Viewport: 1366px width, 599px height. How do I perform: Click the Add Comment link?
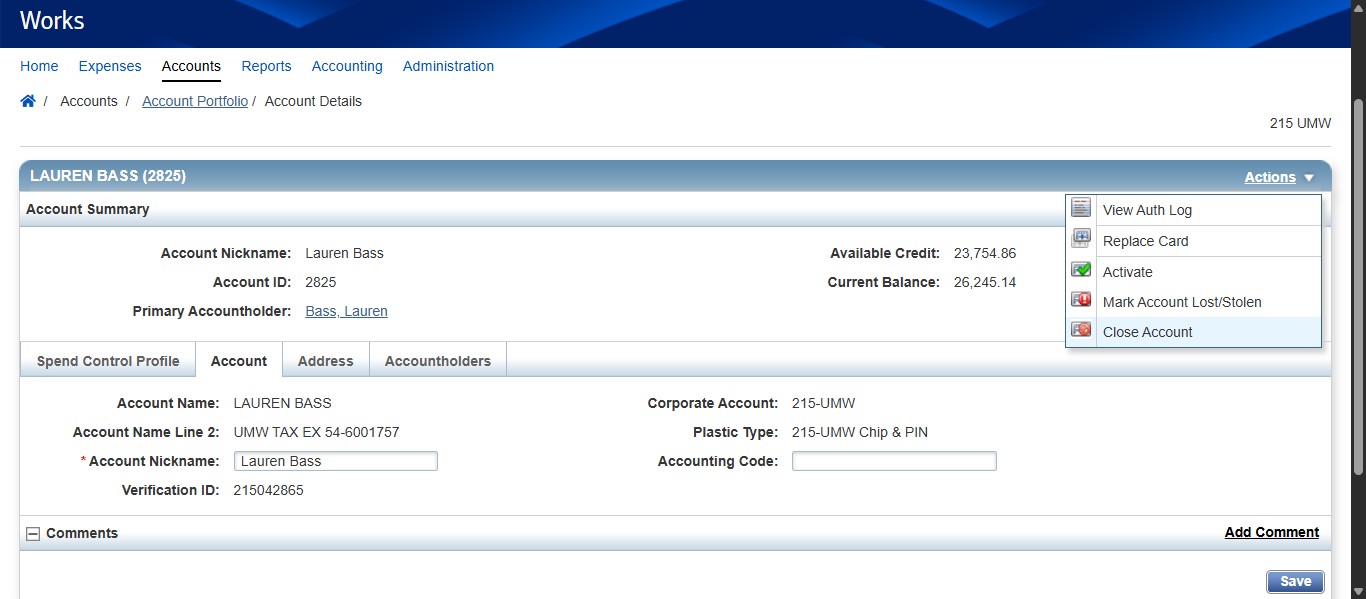1271,532
